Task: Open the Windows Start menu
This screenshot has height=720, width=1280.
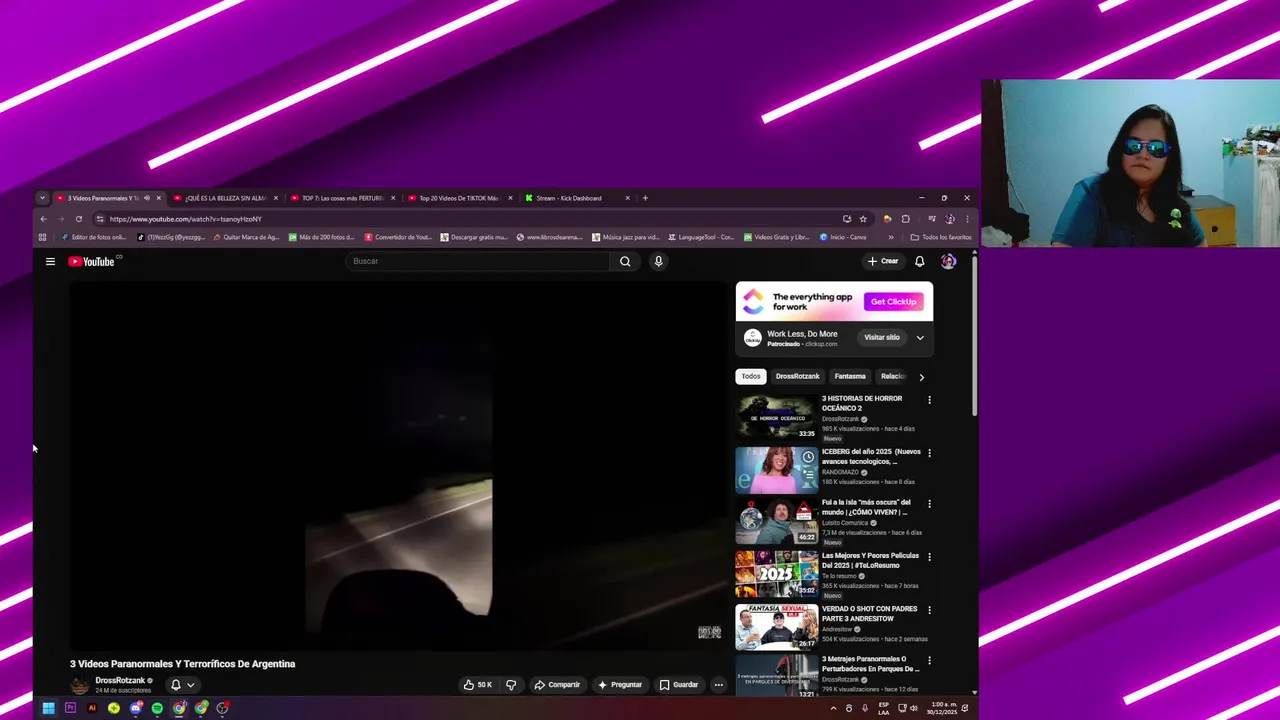Action: coord(48,708)
